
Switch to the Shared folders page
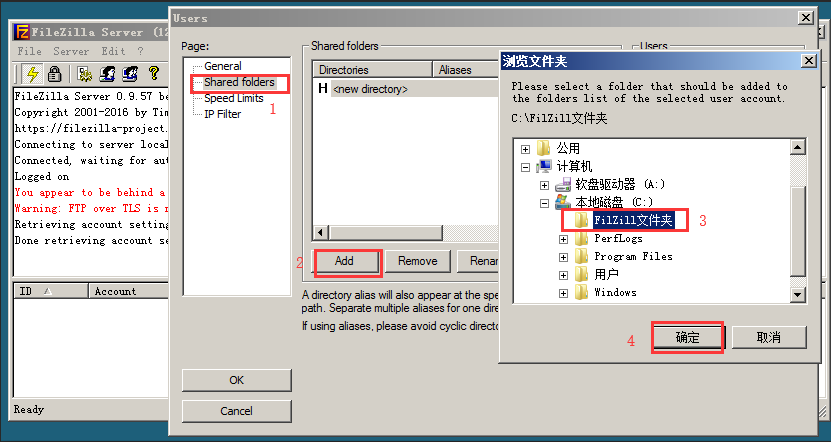240,82
